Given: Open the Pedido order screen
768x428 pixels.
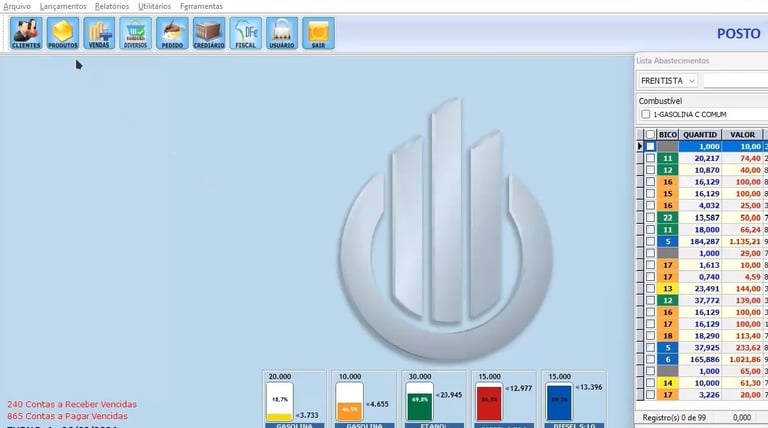Looking at the screenshot, I should pos(172,33).
